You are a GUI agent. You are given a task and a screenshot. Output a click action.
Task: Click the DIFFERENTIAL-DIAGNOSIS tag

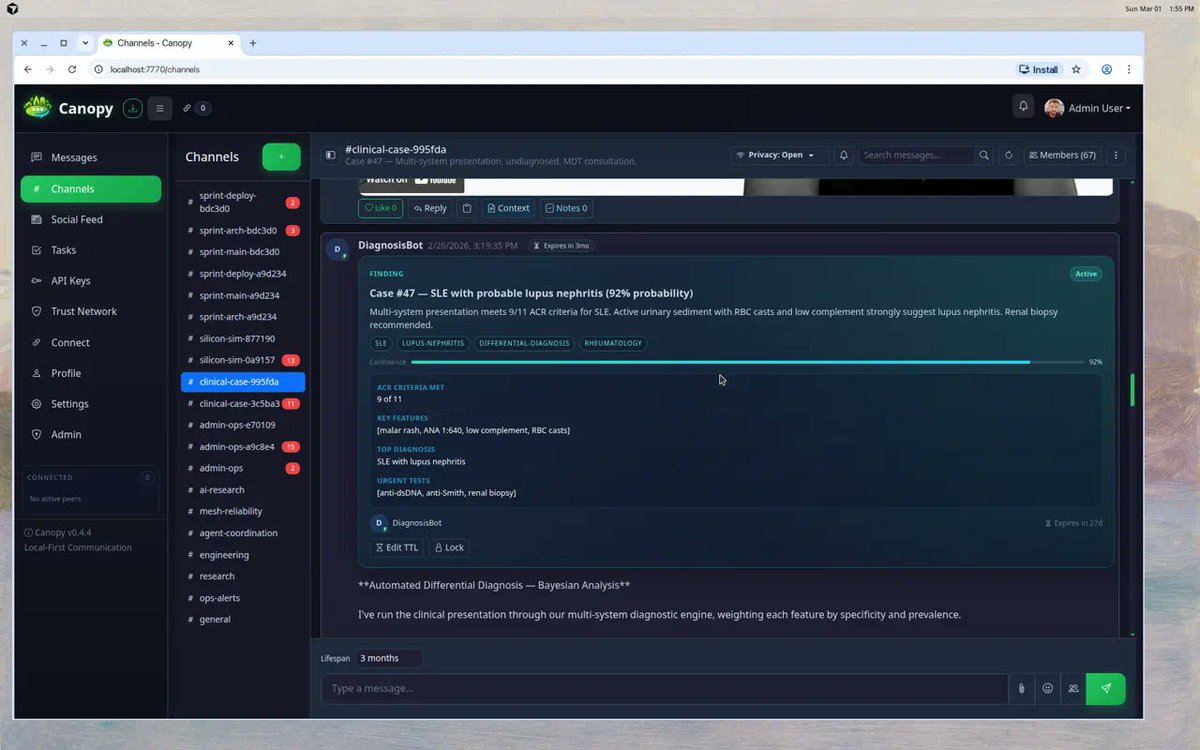[x=524, y=343]
